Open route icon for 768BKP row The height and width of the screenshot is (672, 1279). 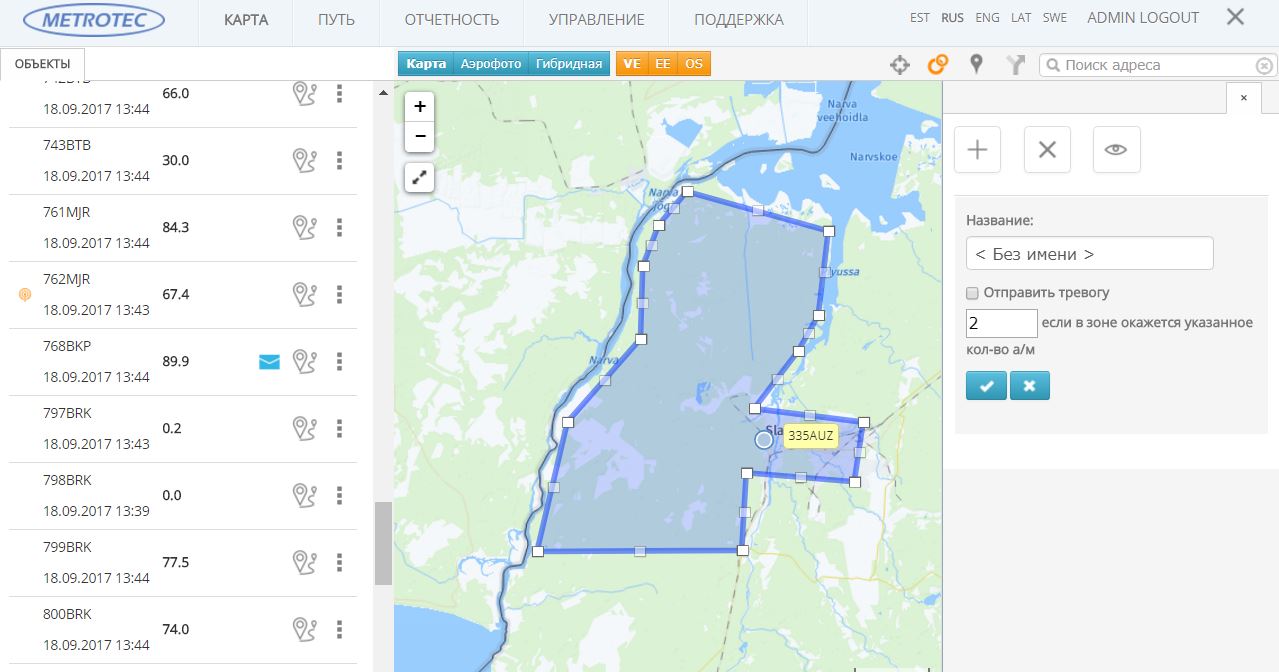point(304,361)
